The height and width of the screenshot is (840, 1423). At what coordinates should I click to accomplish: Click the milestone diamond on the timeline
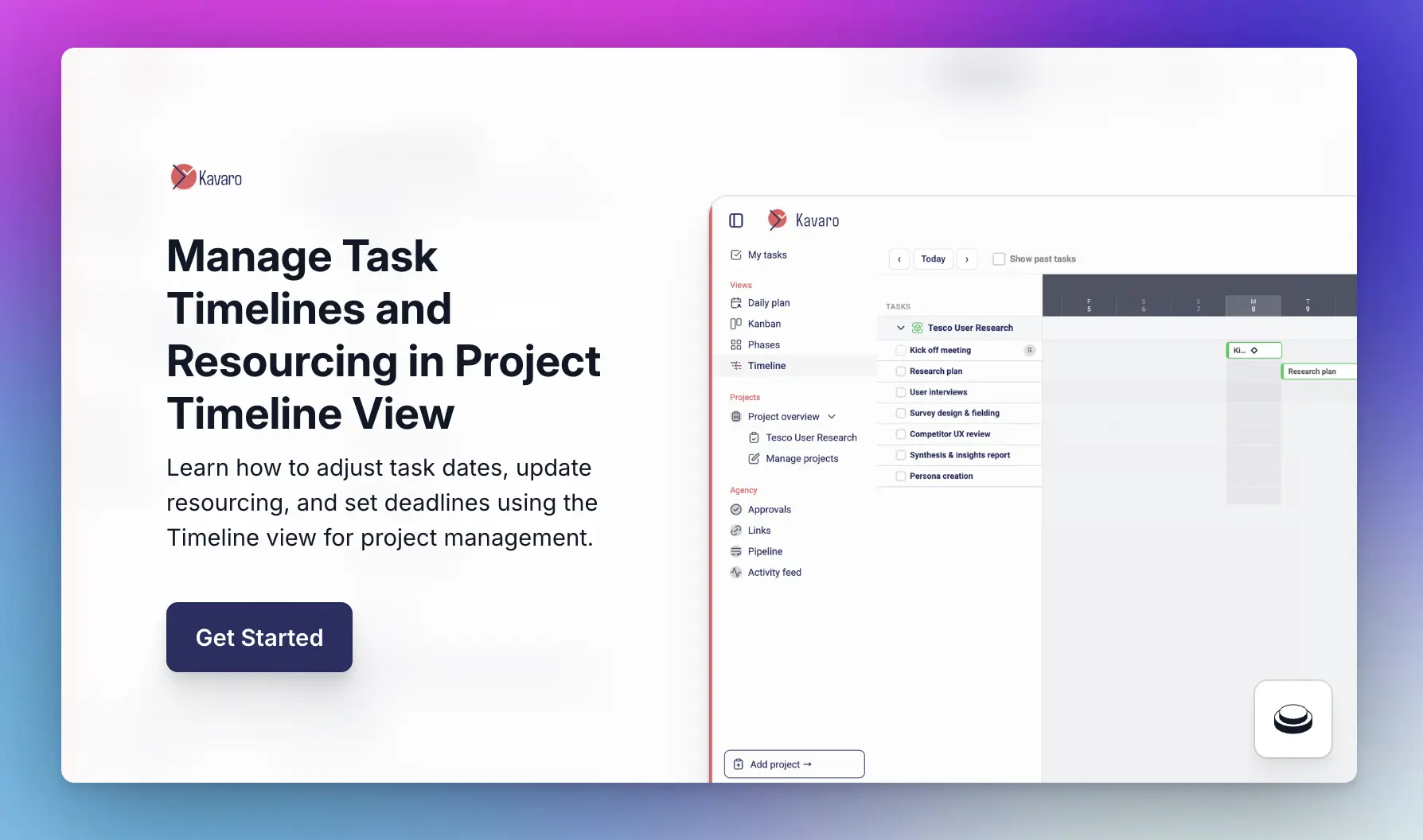coord(1254,350)
